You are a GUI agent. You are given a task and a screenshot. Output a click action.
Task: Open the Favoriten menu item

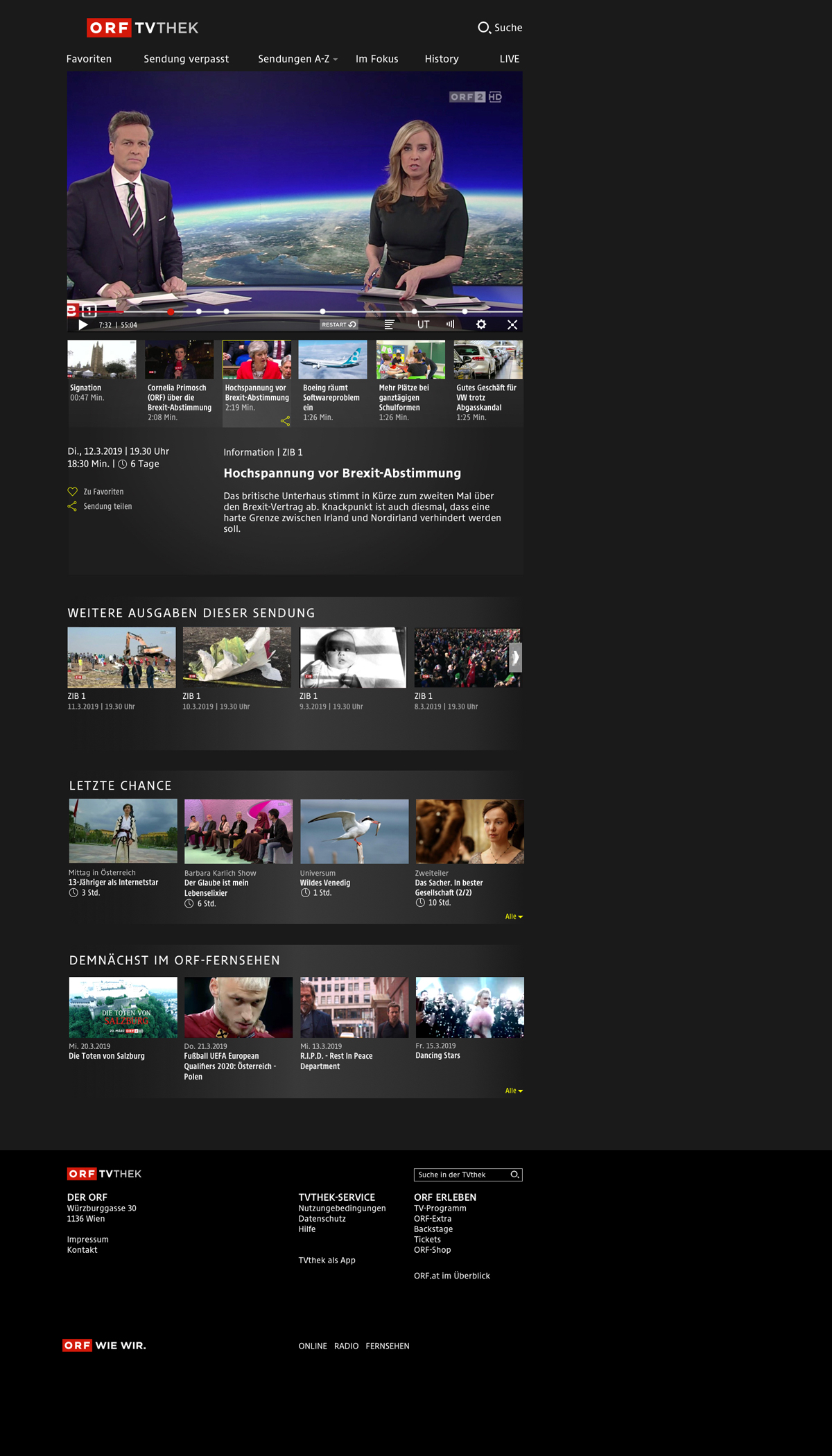click(x=89, y=59)
